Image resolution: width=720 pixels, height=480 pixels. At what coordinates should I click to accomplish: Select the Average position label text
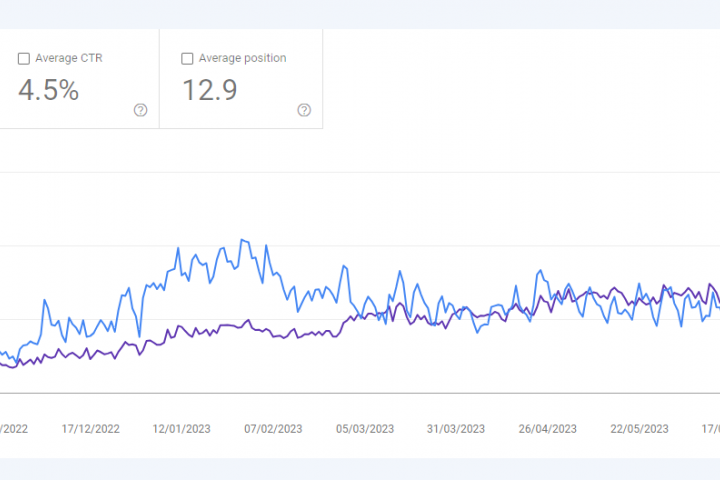[x=242, y=58]
